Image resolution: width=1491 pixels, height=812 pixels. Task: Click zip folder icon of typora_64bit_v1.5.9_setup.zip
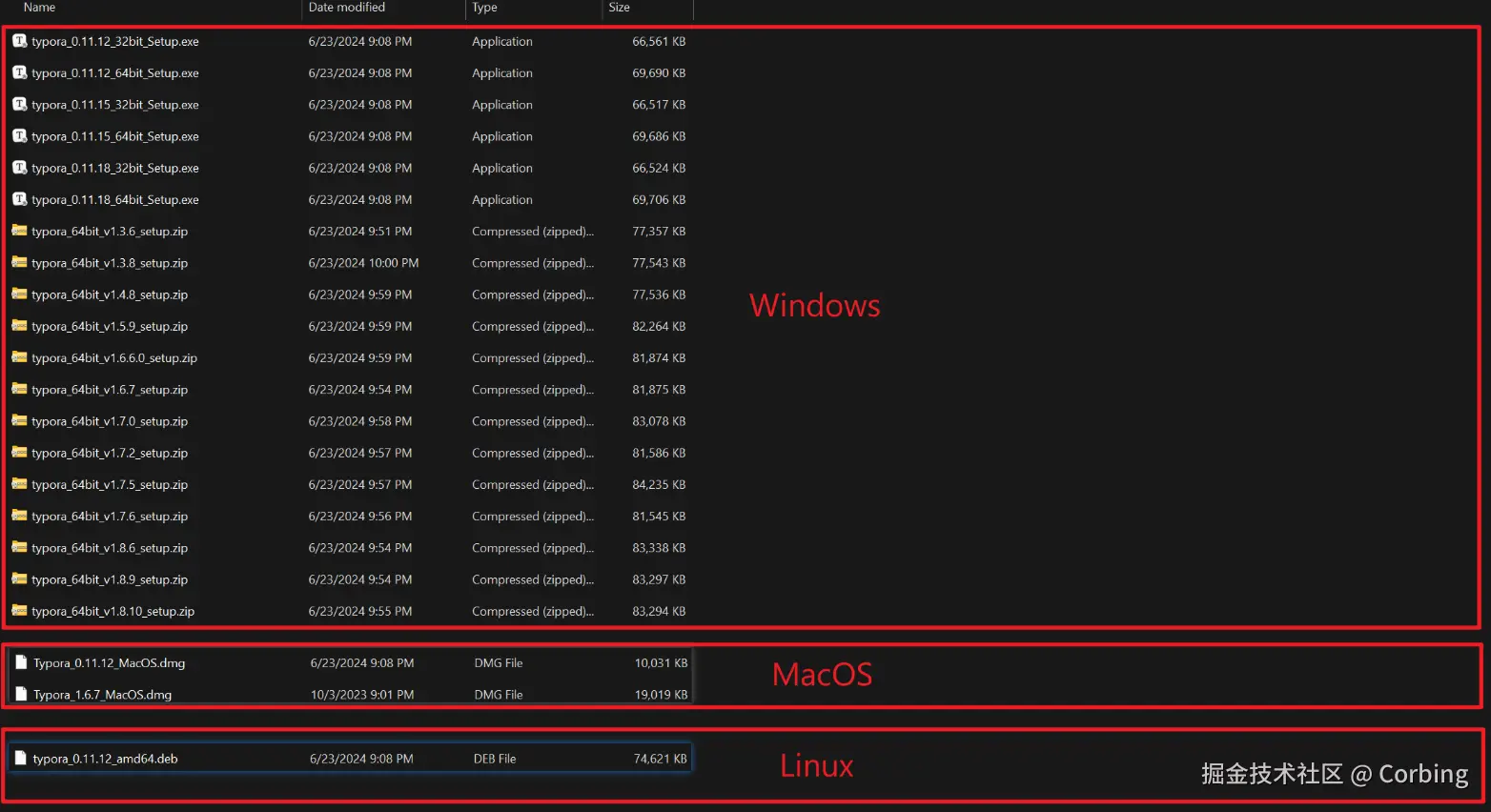tap(19, 326)
